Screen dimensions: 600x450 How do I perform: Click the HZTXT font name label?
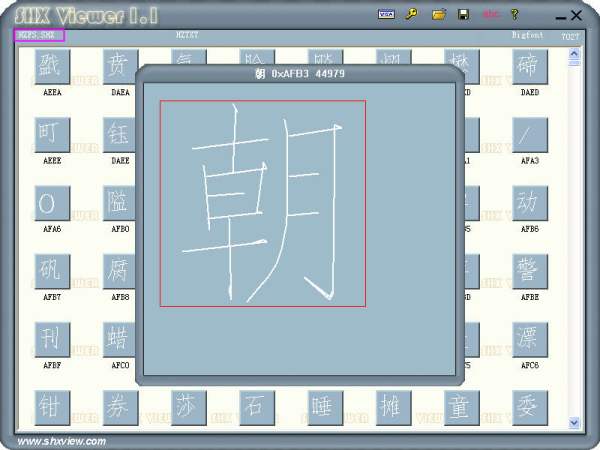187,35
